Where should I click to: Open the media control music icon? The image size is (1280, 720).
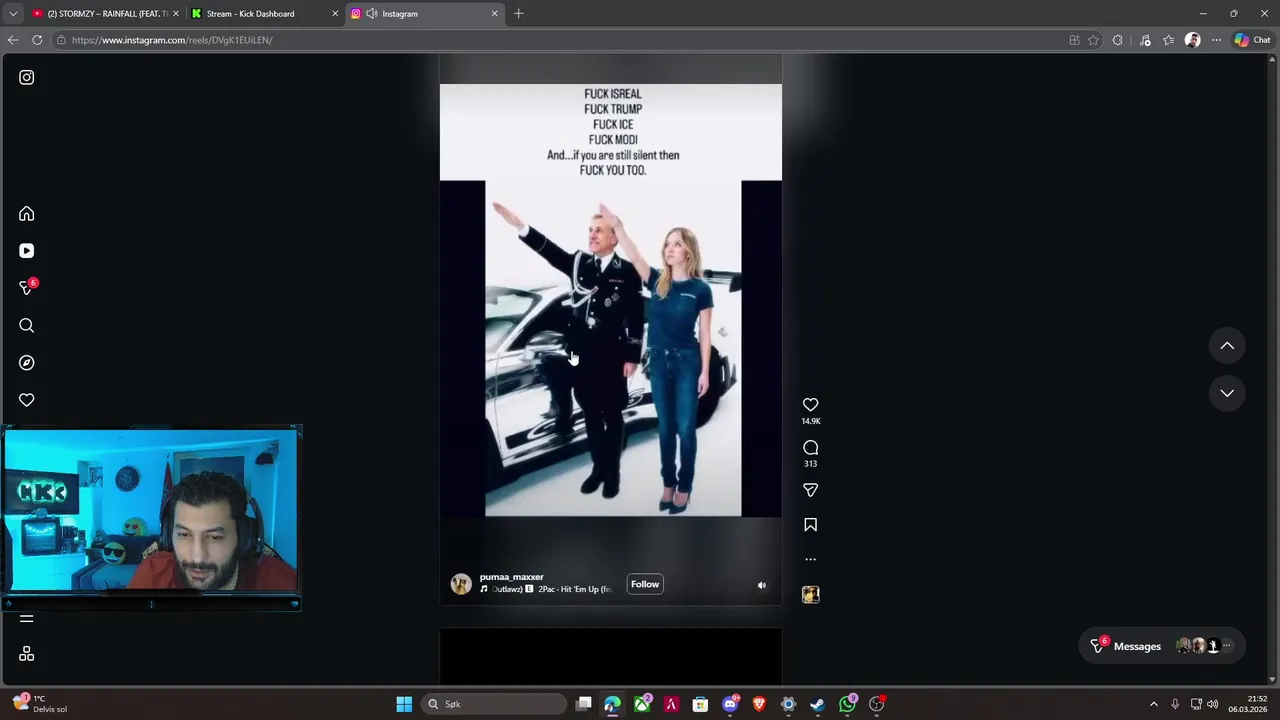coord(1145,40)
